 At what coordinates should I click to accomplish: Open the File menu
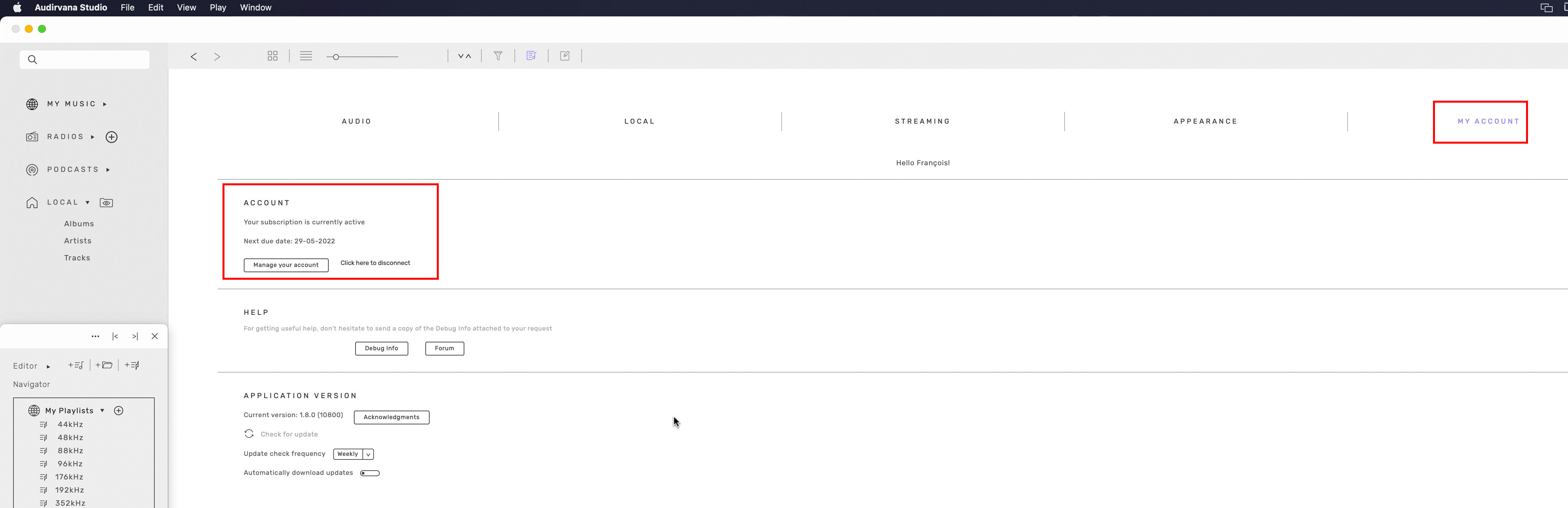[127, 7]
